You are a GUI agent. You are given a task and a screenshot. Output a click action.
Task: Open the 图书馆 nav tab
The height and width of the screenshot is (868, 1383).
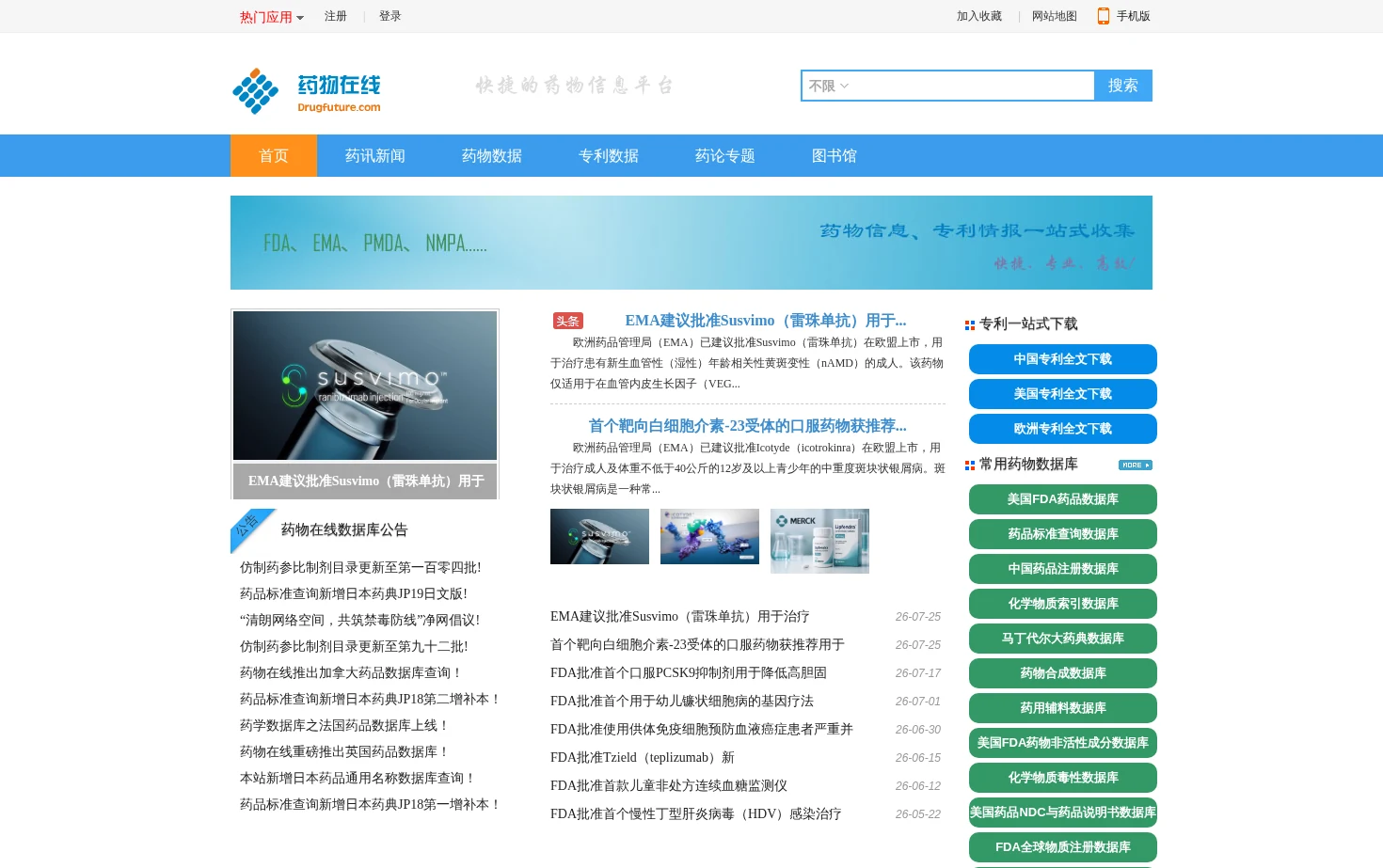[835, 156]
